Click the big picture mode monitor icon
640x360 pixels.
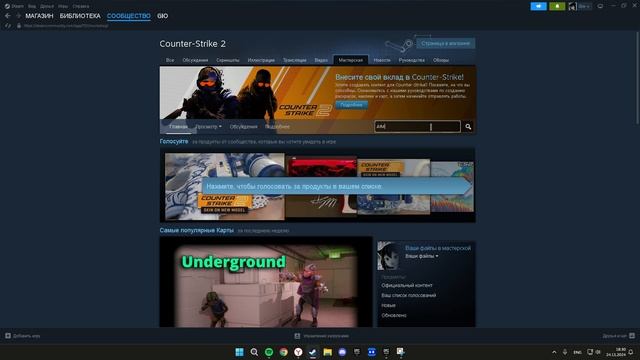pyautogui.click(x=600, y=6)
